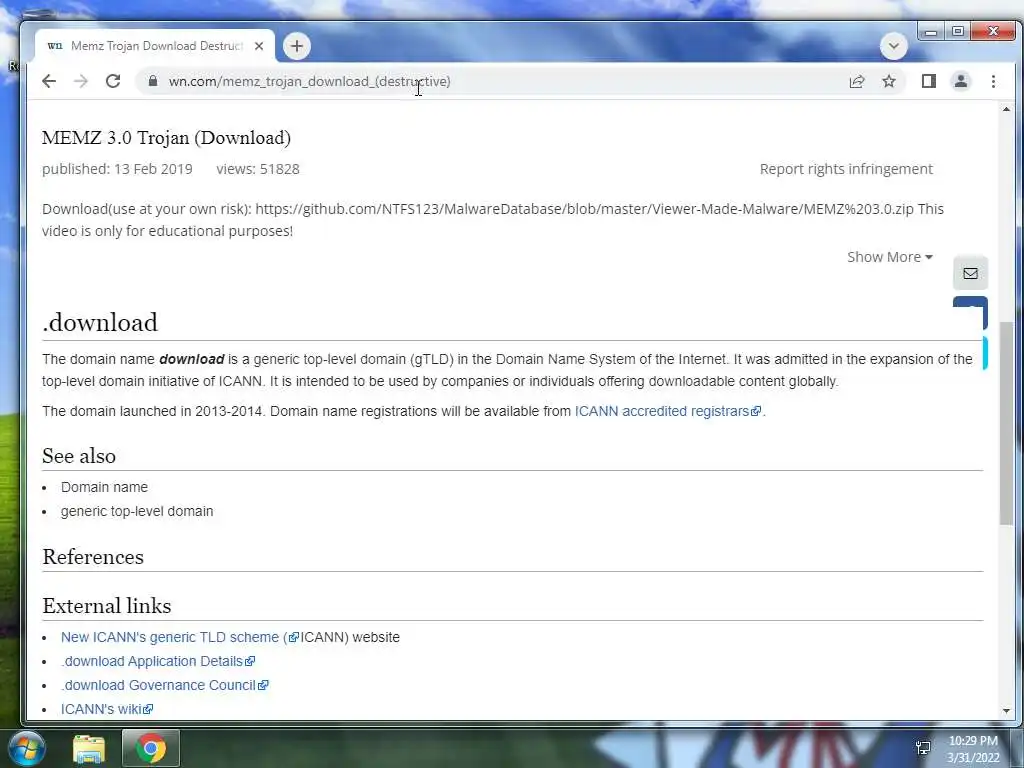Click the dark blue share button
Viewport: 1024px width, 768px height.
pyautogui.click(x=970, y=312)
